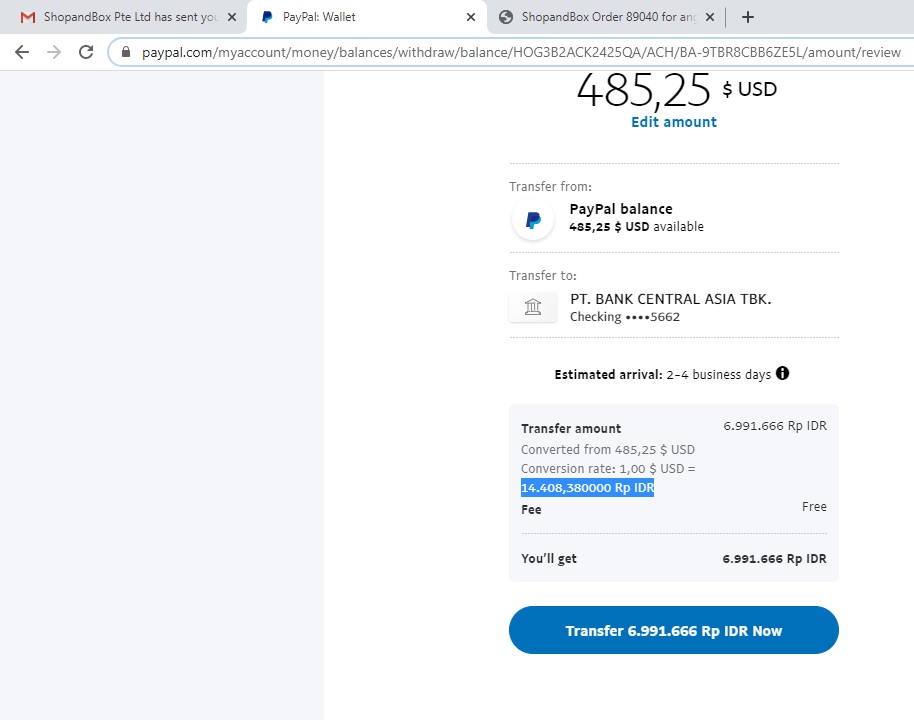Viewport: 914px width, 720px height.
Task: Click the bank building icon
Action: [533, 307]
